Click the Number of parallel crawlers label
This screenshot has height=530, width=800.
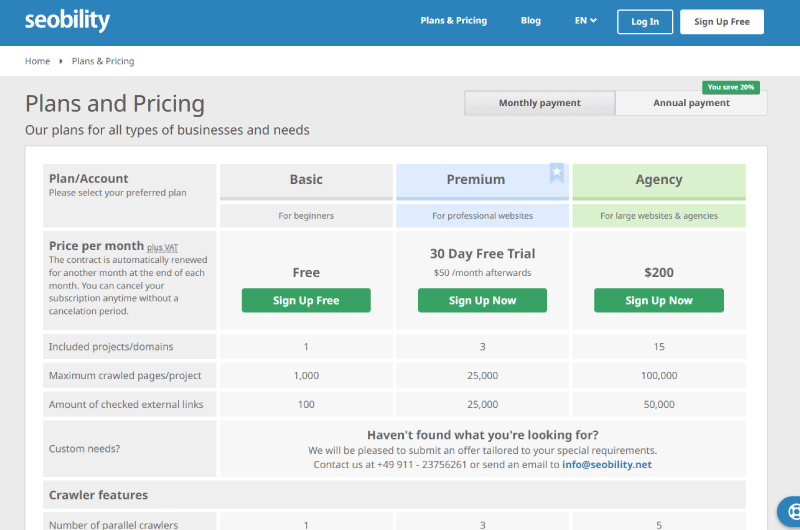pyautogui.click(x=113, y=524)
